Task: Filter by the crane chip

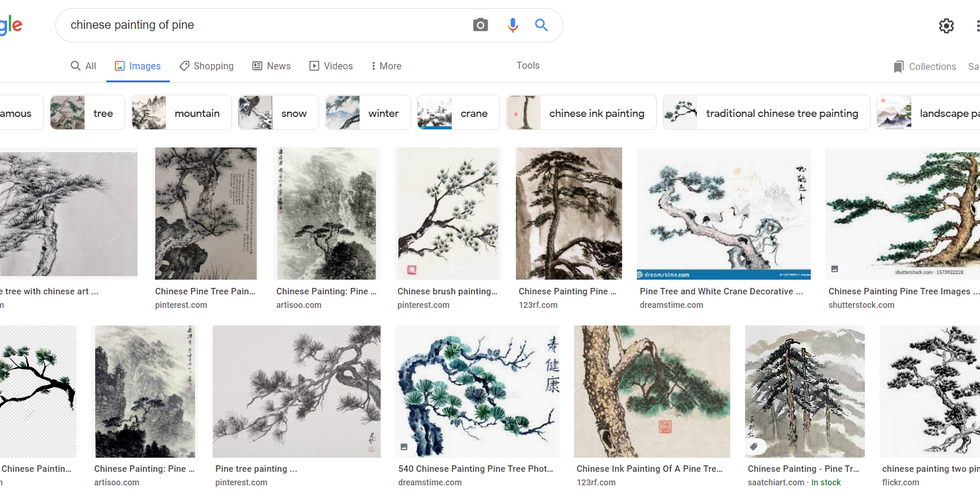Action: (x=458, y=112)
